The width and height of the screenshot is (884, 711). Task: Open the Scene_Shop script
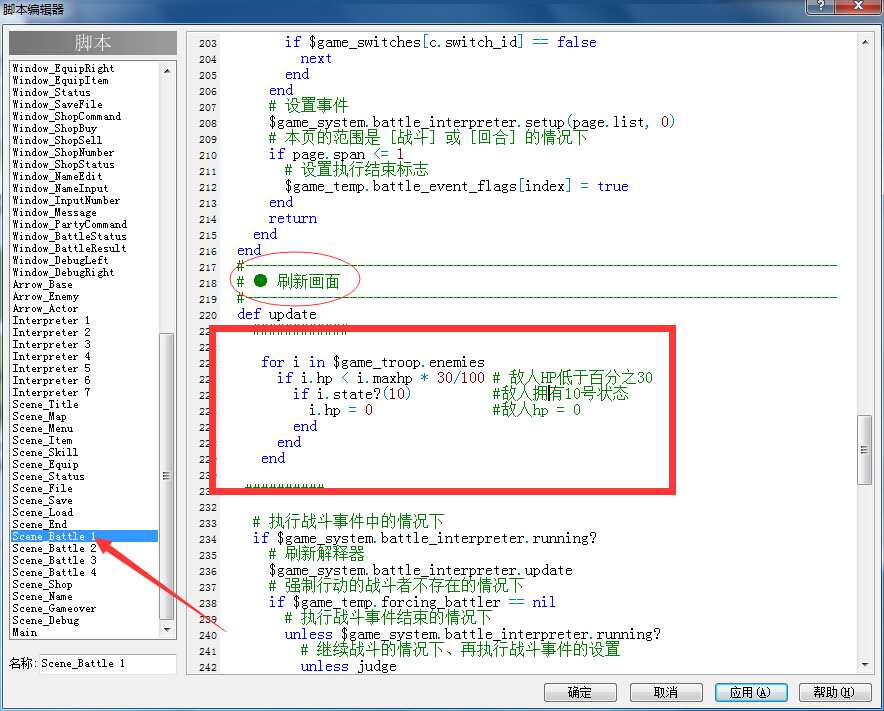pos(85,584)
